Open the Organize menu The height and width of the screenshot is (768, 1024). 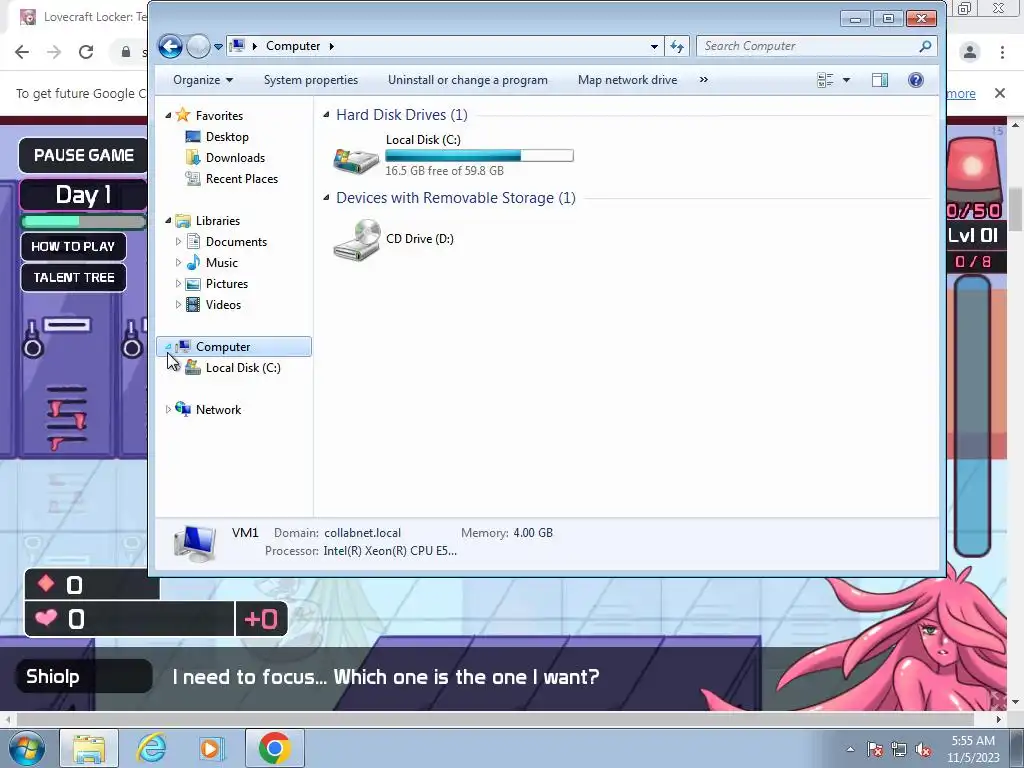(202, 80)
